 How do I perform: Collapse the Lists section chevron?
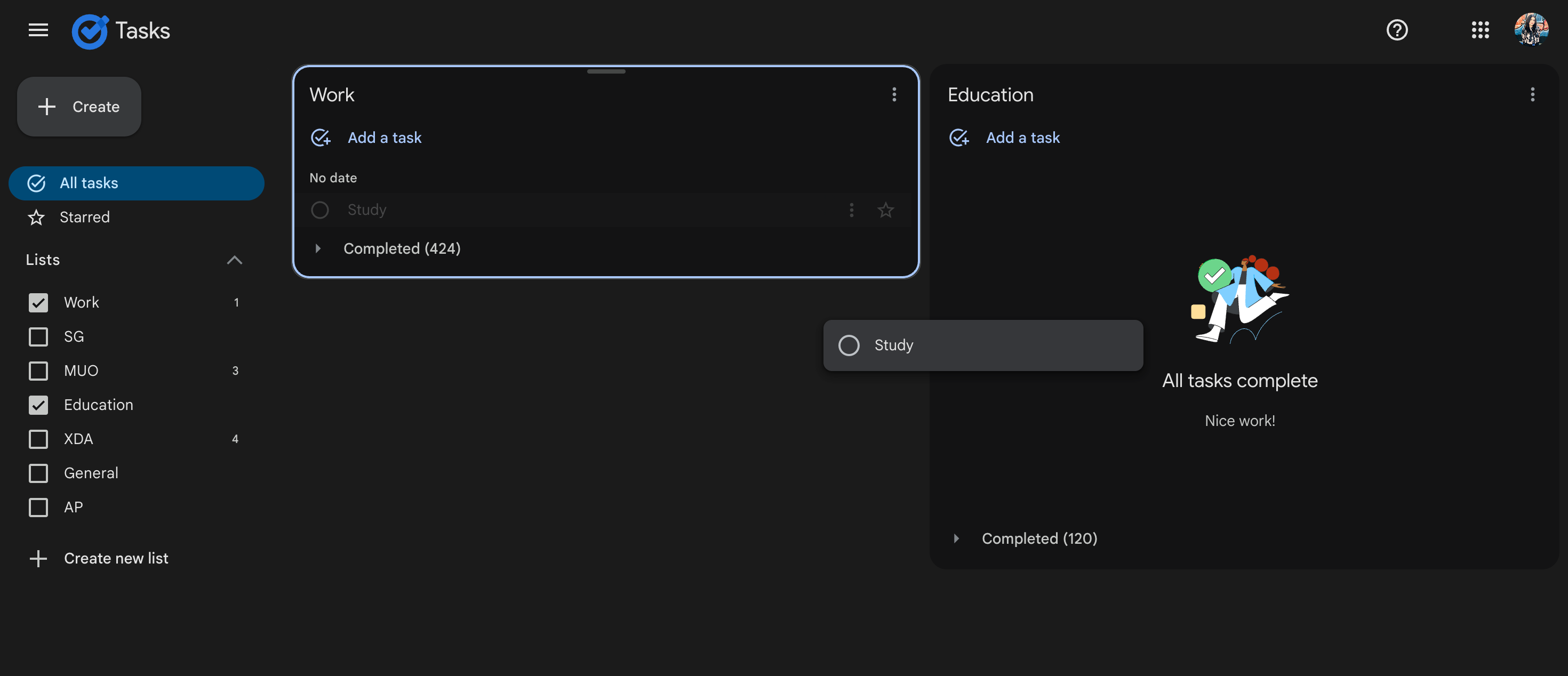coord(234,260)
